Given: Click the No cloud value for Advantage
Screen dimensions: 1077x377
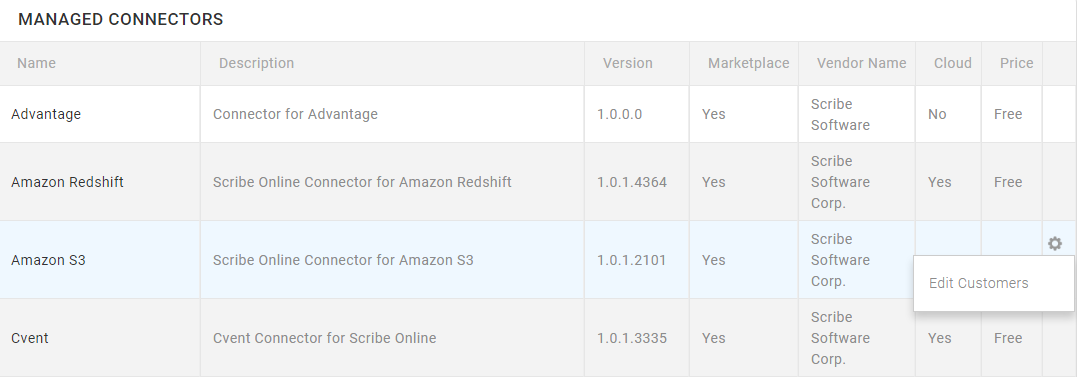Looking at the screenshot, I should (937, 114).
